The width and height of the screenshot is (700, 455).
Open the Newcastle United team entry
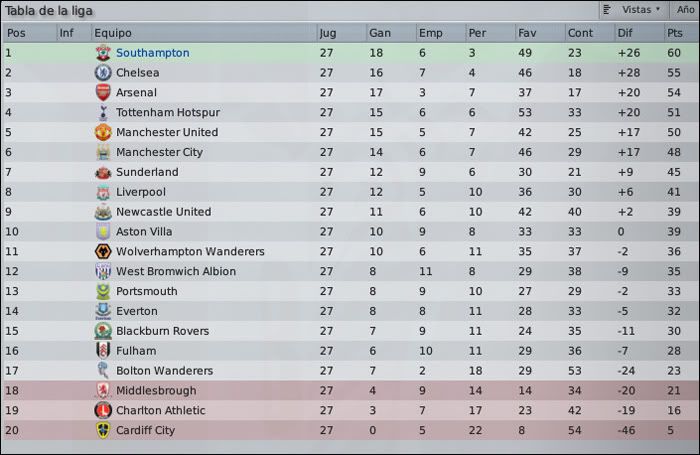coord(163,212)
